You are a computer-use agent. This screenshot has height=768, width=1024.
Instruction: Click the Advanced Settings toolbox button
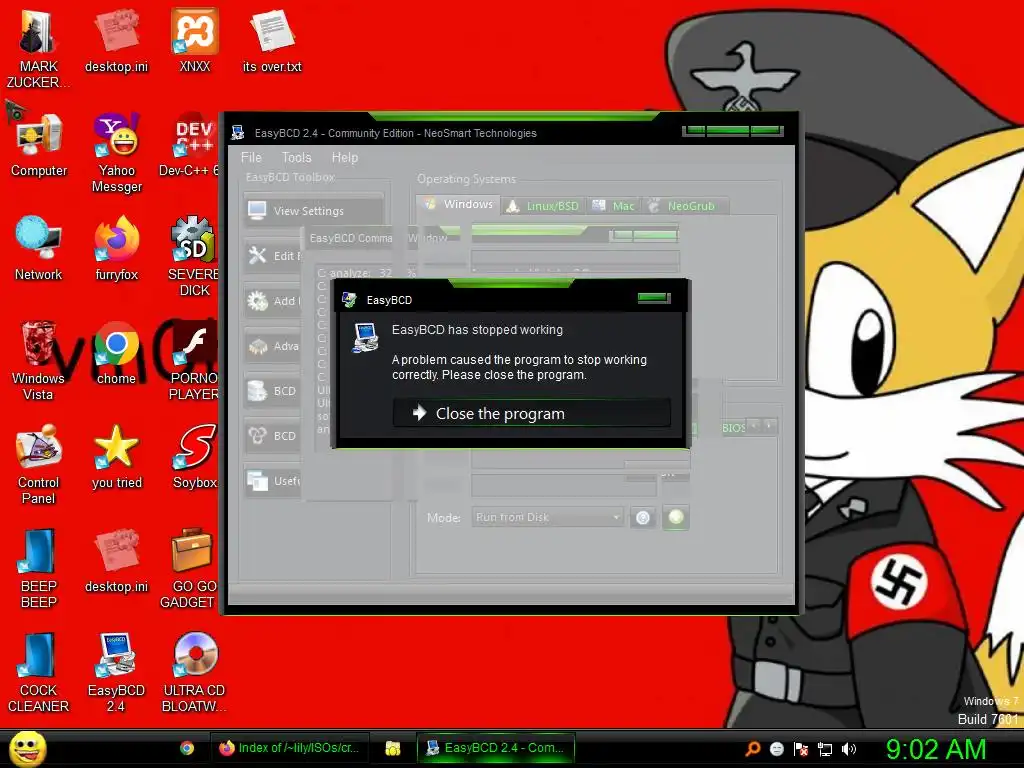[273, 346]
